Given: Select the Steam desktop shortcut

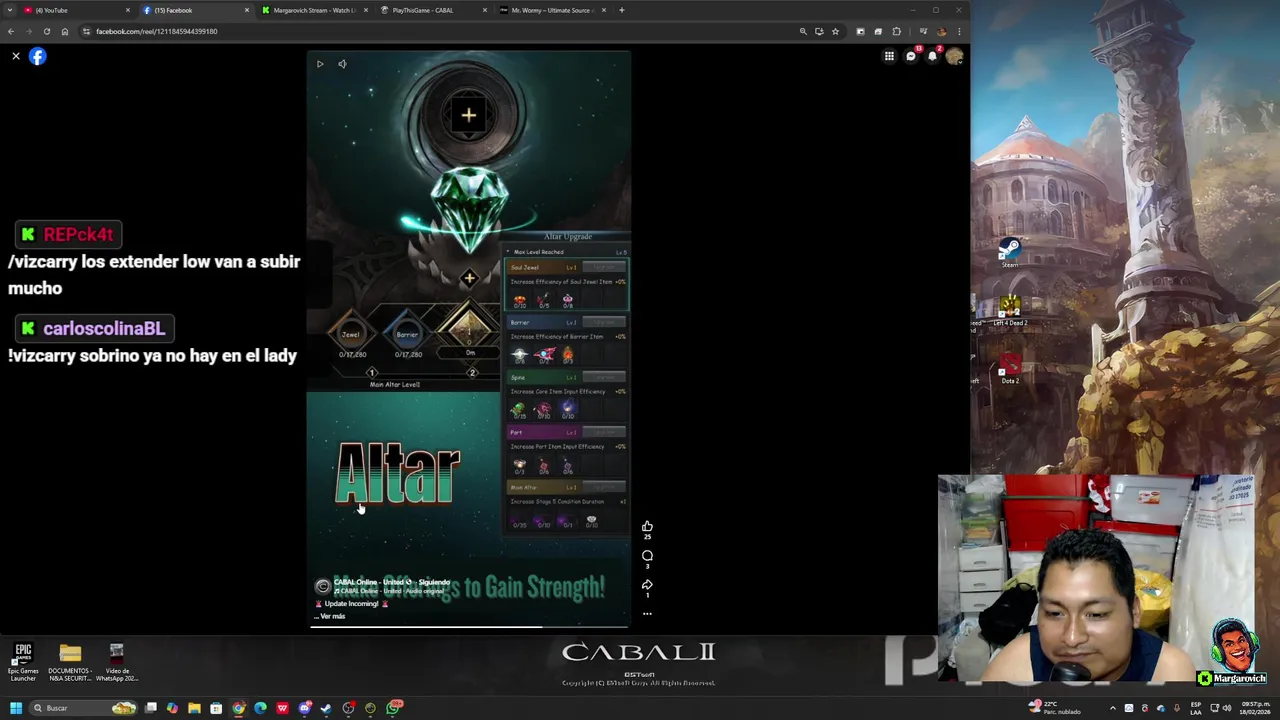Looking at the screenshot, I should pos(1010,252).
